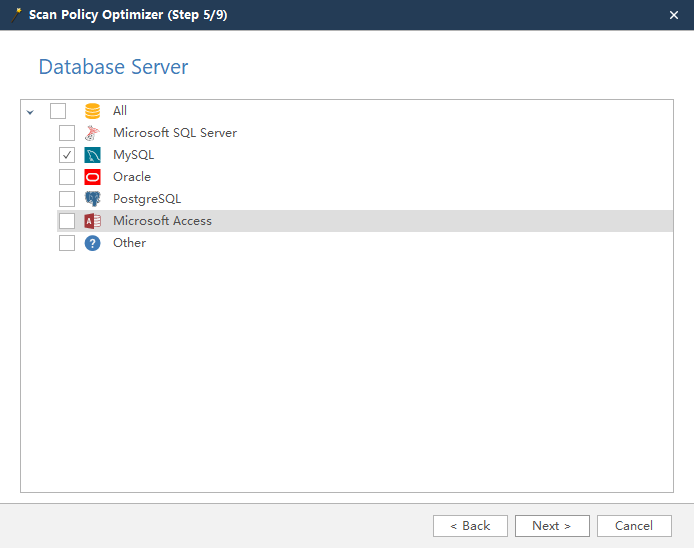The image size is (694, 548).
Task: Select the 'All' row label
Action: tap(120, 111)
